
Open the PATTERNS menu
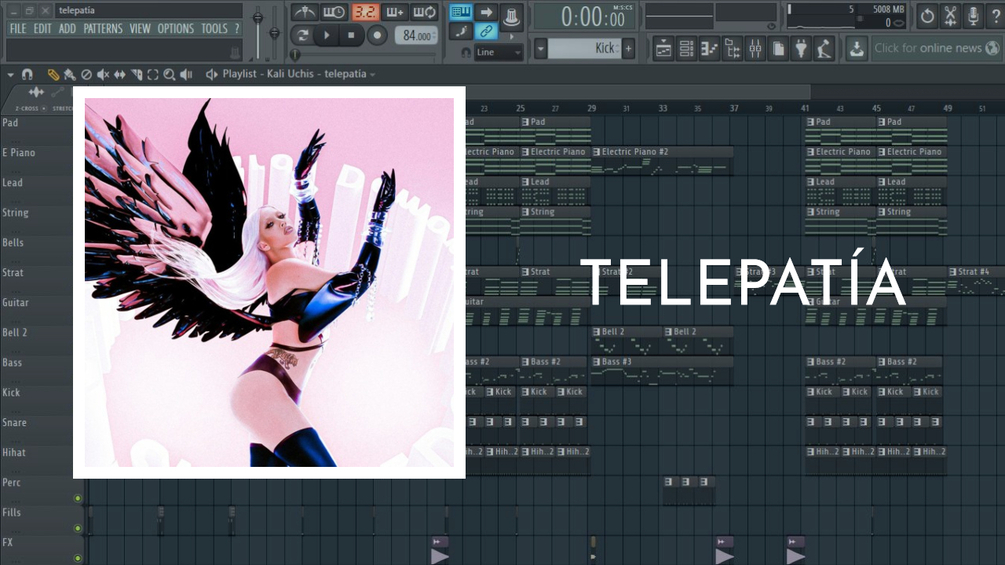(x=103, y=29)
